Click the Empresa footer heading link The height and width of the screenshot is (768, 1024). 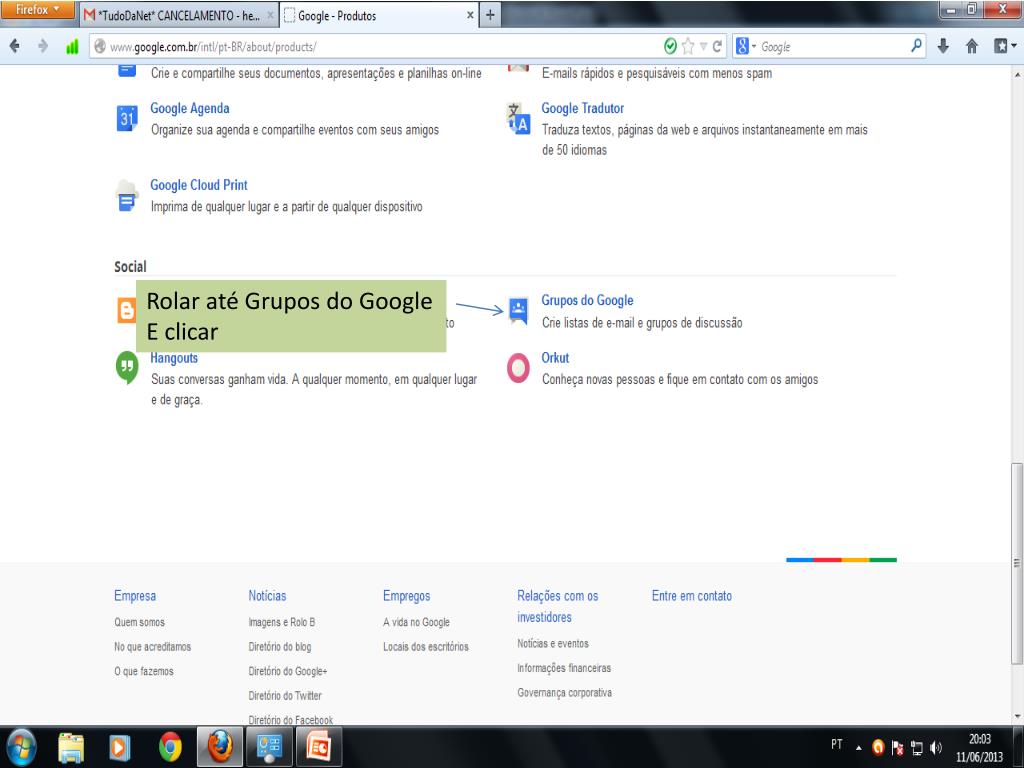(x=135, y=596)
